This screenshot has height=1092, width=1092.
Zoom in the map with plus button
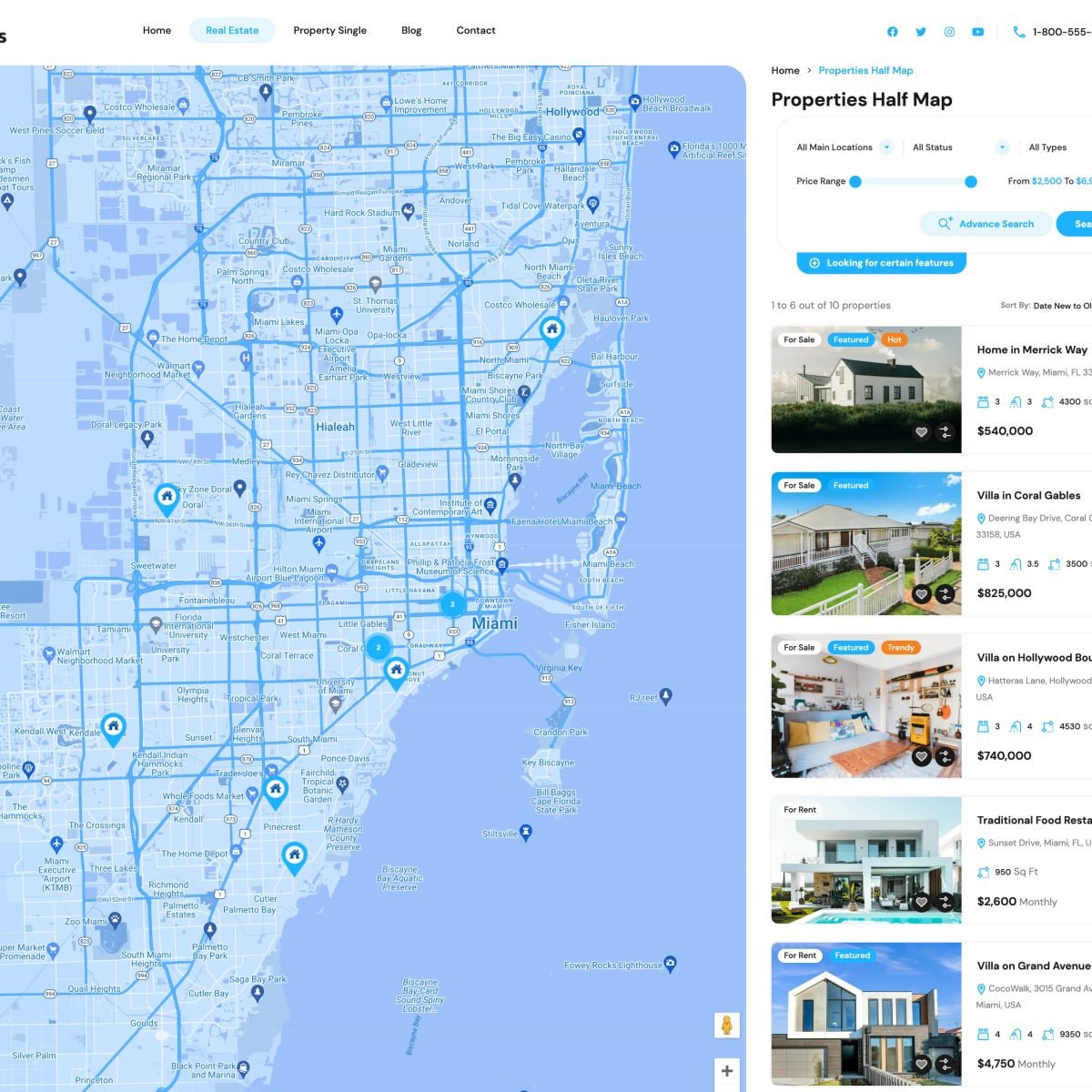726,1071
